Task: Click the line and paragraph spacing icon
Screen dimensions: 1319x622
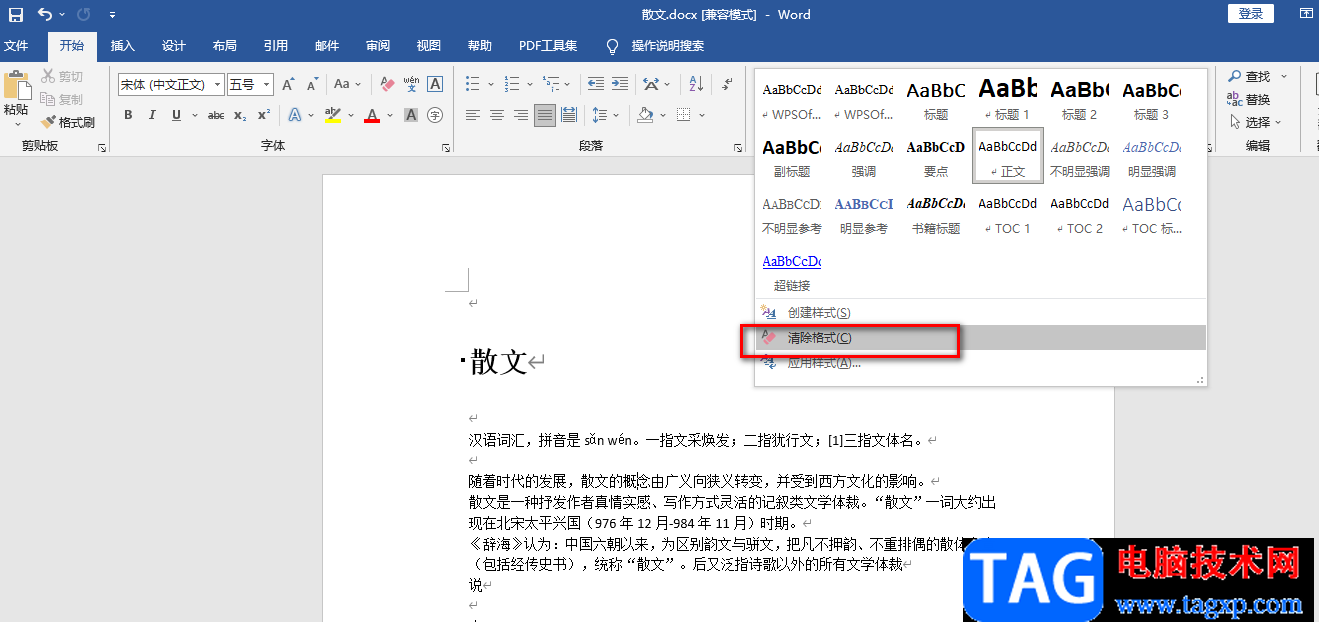Action: click(599, 115)
